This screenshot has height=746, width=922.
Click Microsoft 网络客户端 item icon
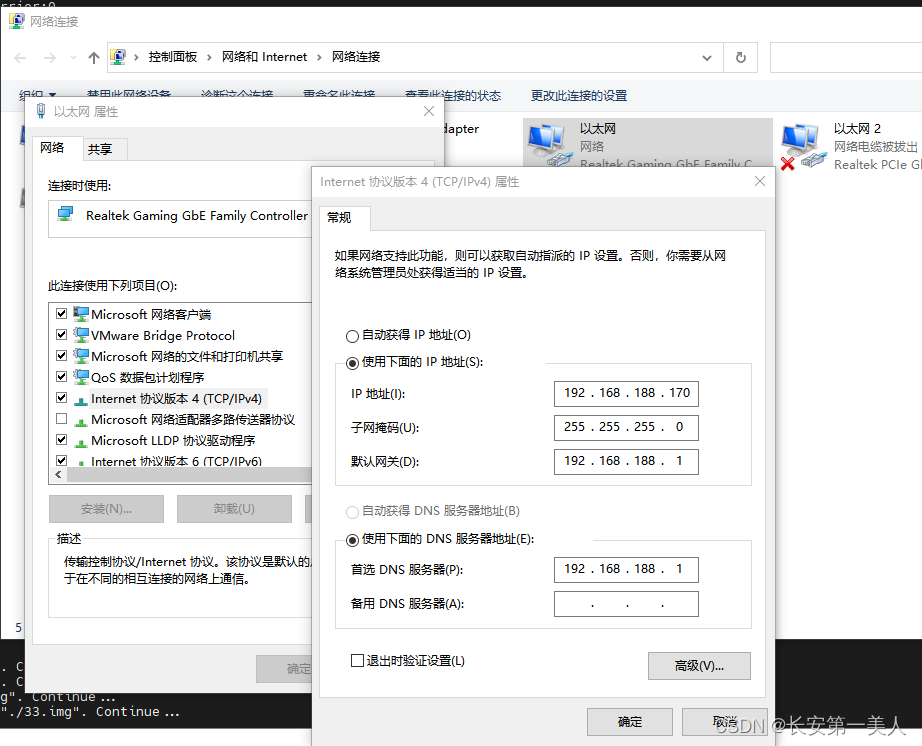click(81, 314)
